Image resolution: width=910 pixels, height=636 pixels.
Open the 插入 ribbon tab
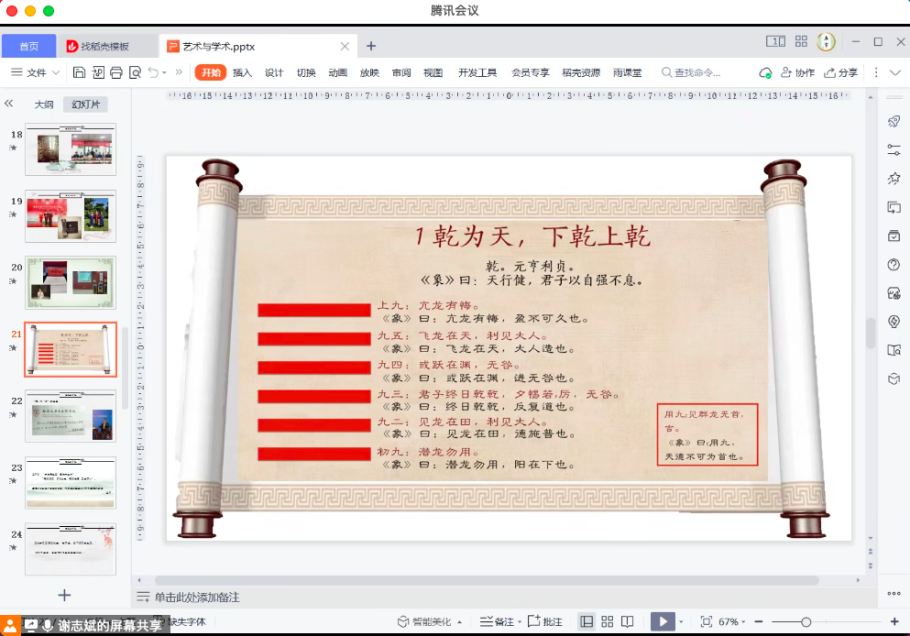[x=242, y=73]
